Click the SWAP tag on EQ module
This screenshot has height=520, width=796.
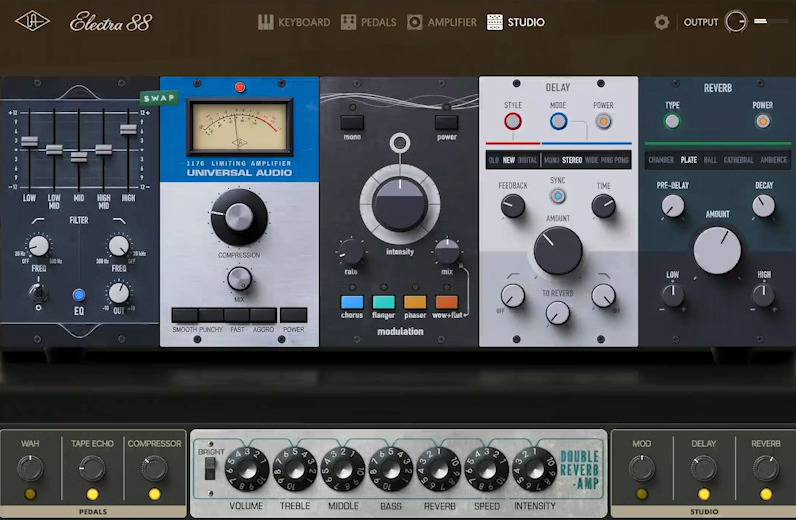pyautogui.click(x=159, y=98)
